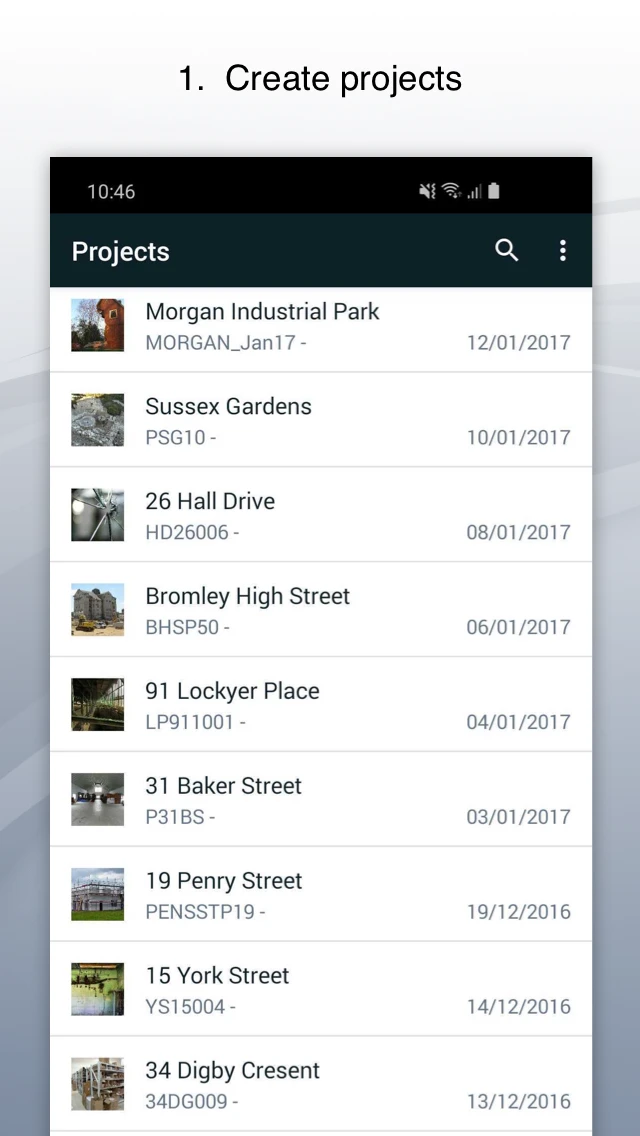The image size is (640, 1136).
Task: Open the three-dot overflow menu
Action: point(563,251)
